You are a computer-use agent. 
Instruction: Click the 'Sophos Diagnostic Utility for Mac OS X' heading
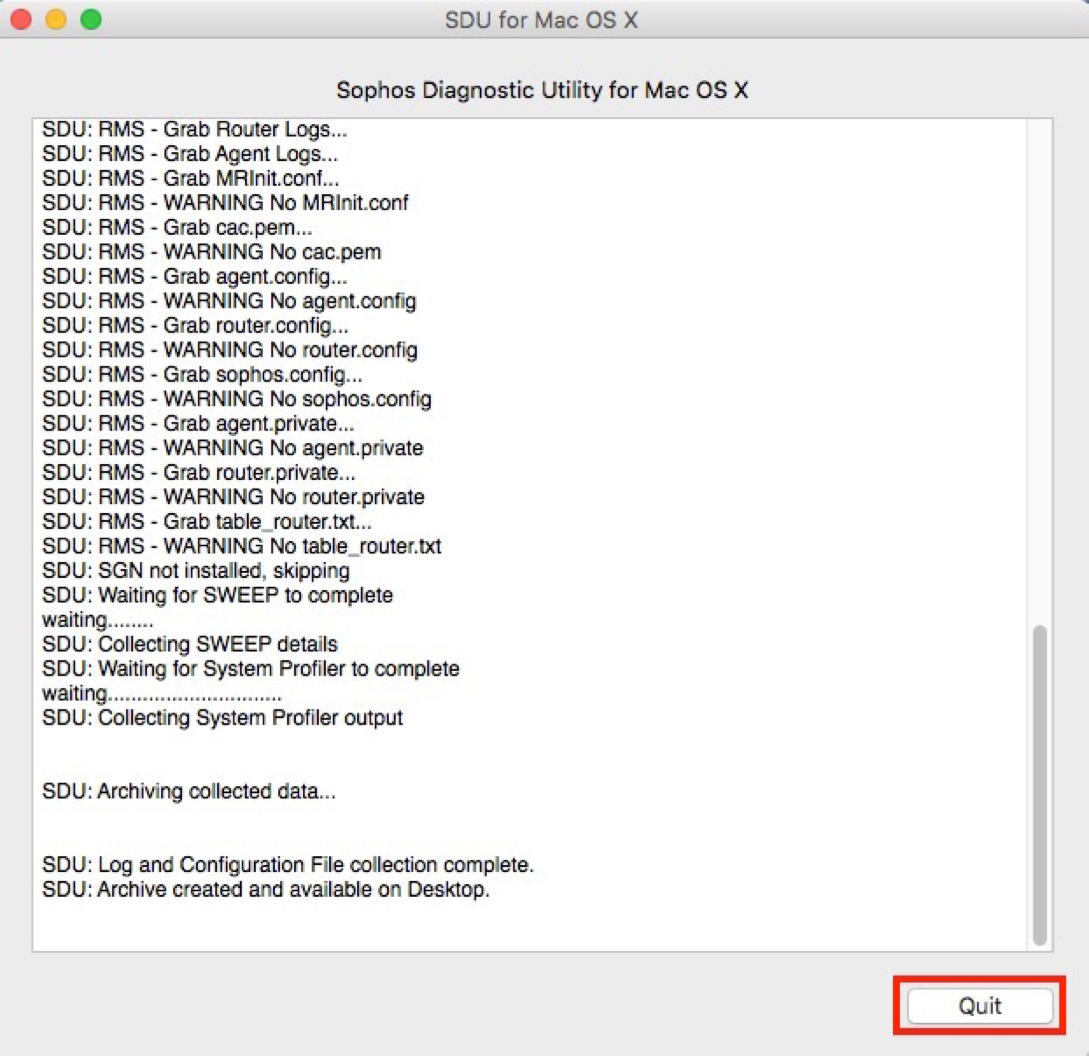pos(542,90)
